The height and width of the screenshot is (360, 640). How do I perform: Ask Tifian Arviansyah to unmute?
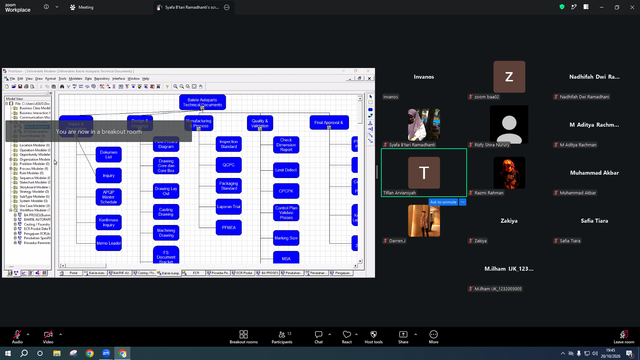[x=443, y=202]
